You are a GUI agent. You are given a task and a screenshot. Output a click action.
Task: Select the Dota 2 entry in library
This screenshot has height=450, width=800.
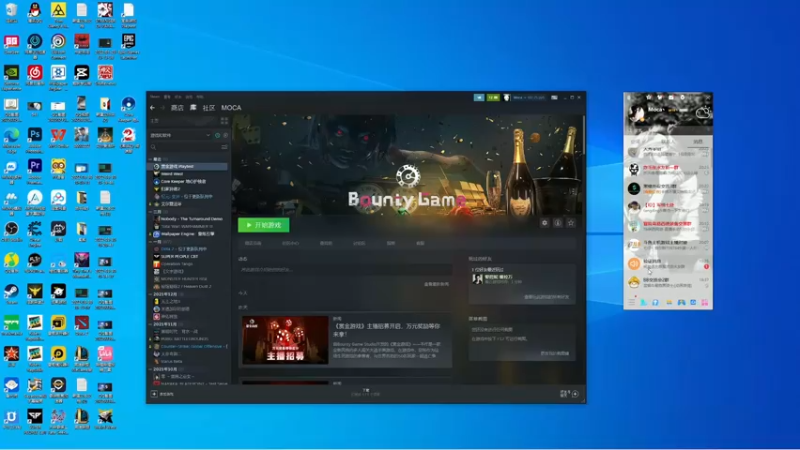point(188,249)
